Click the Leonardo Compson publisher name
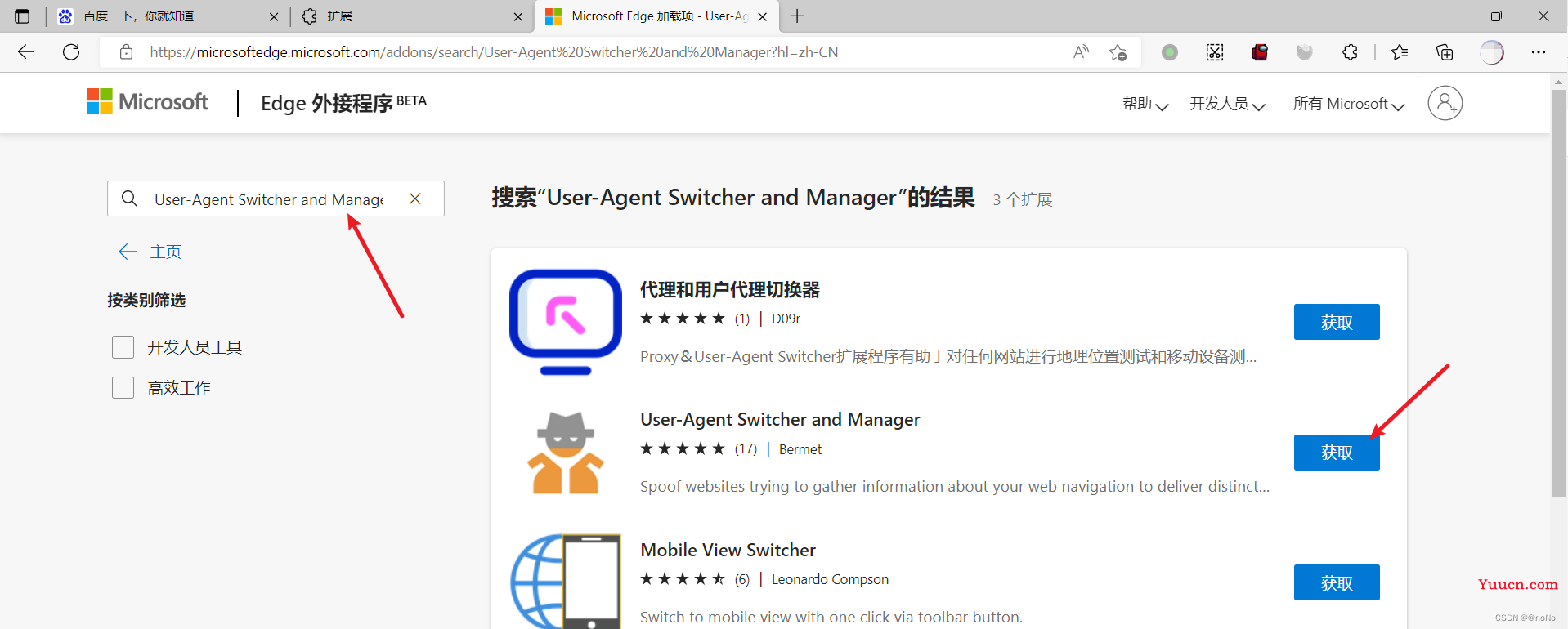1568x629 pixels. [x=830, y=579]
